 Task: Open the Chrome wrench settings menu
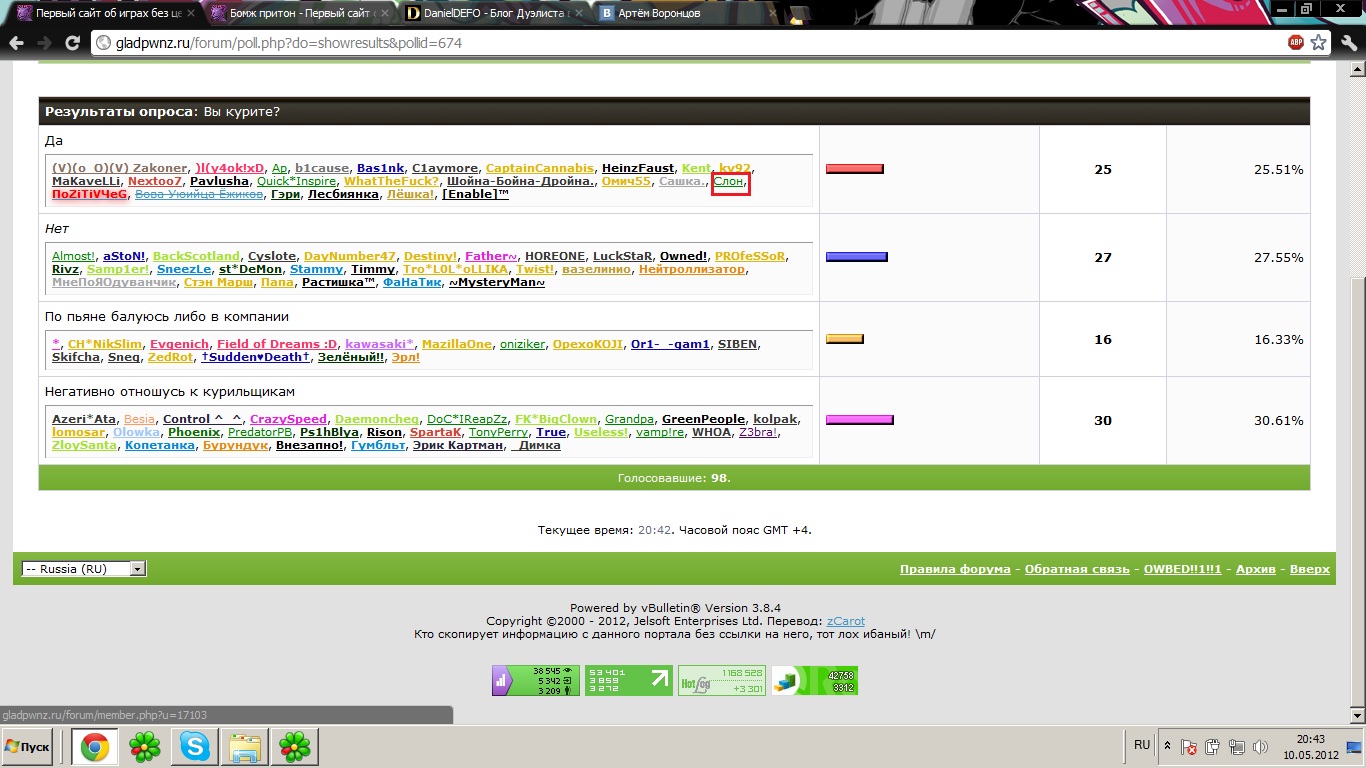(x=1347, y=43)
